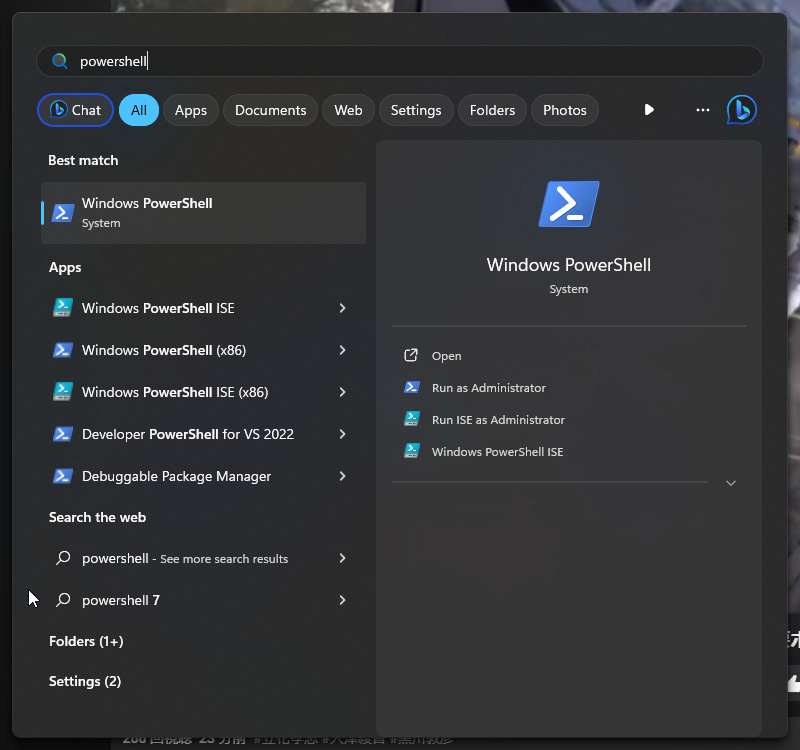Click the Debuggable Package Manager icon
The height and width of the screenshot is (750, 800).
63,476
